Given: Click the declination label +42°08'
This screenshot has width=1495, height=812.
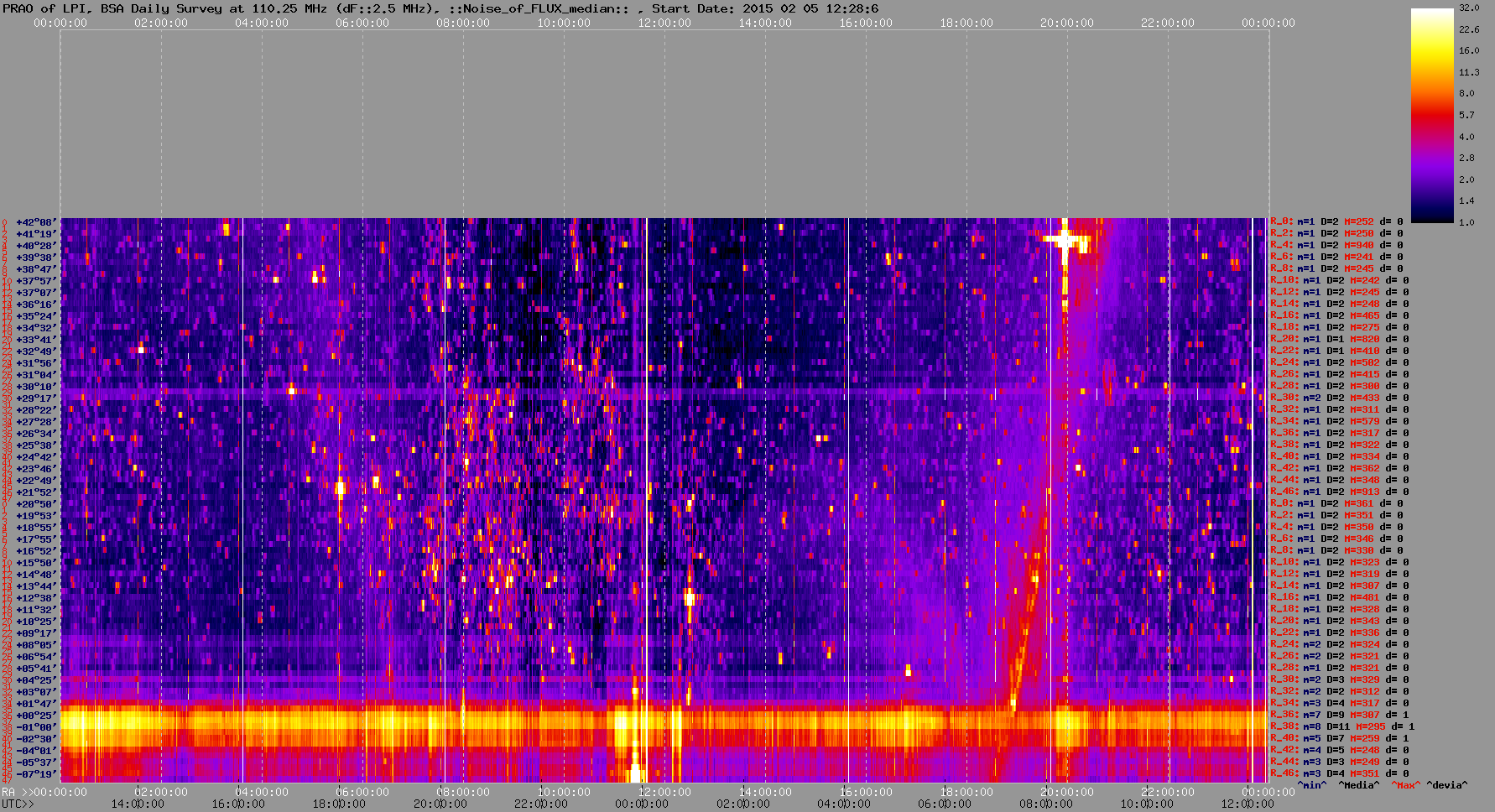Looking at the screenshot, I should [x=36, y=222].
